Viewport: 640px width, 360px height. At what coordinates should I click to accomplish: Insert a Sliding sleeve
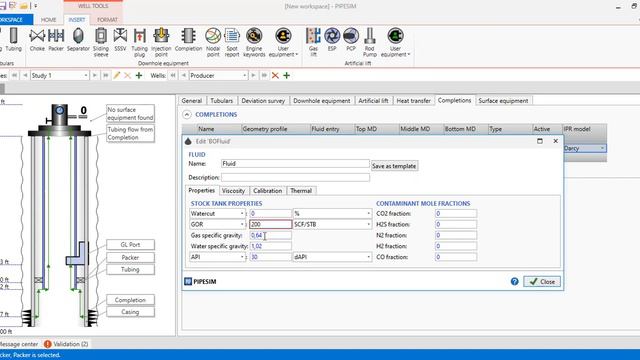101,42
